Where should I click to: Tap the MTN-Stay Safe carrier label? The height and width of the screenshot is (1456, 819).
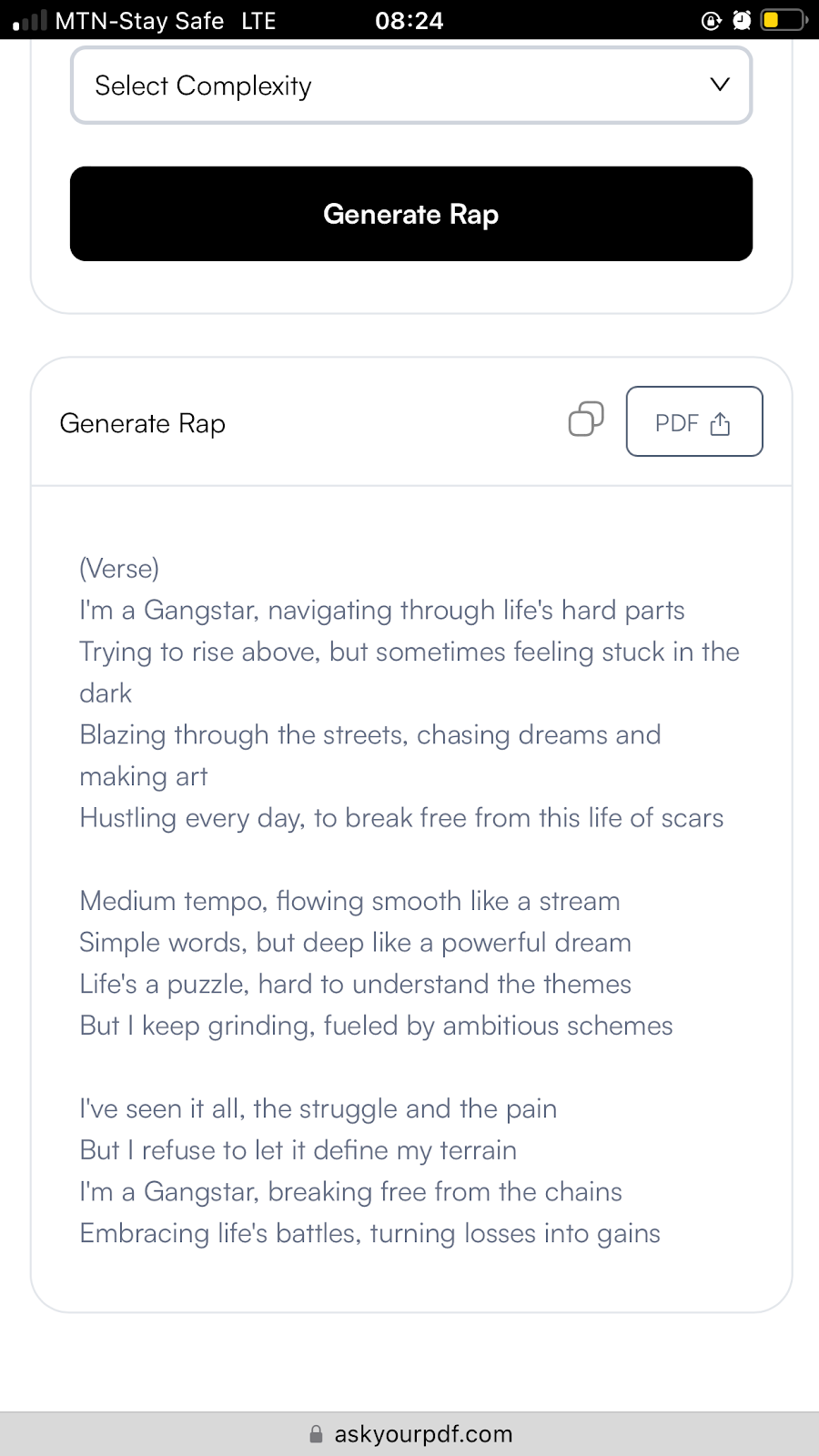click(139, 20)
